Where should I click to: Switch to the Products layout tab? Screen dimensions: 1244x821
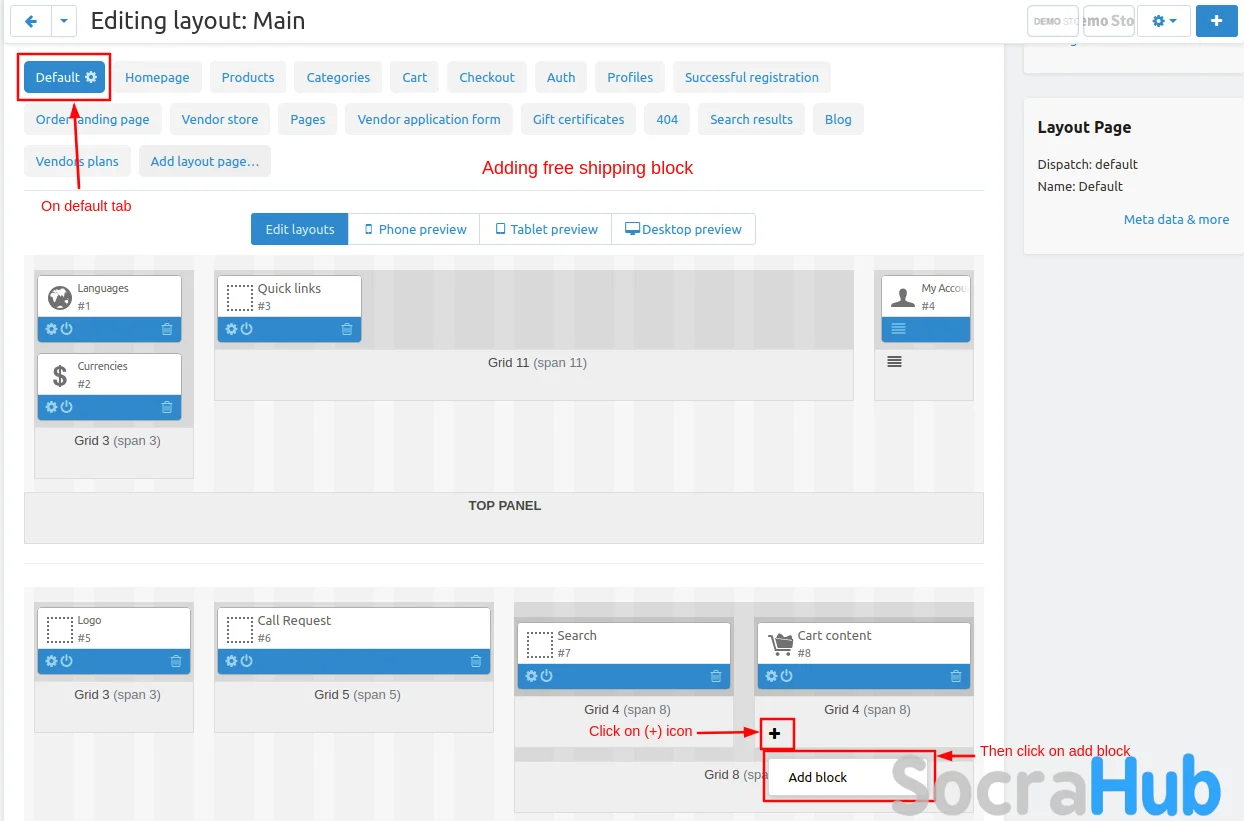click(248, 77)
